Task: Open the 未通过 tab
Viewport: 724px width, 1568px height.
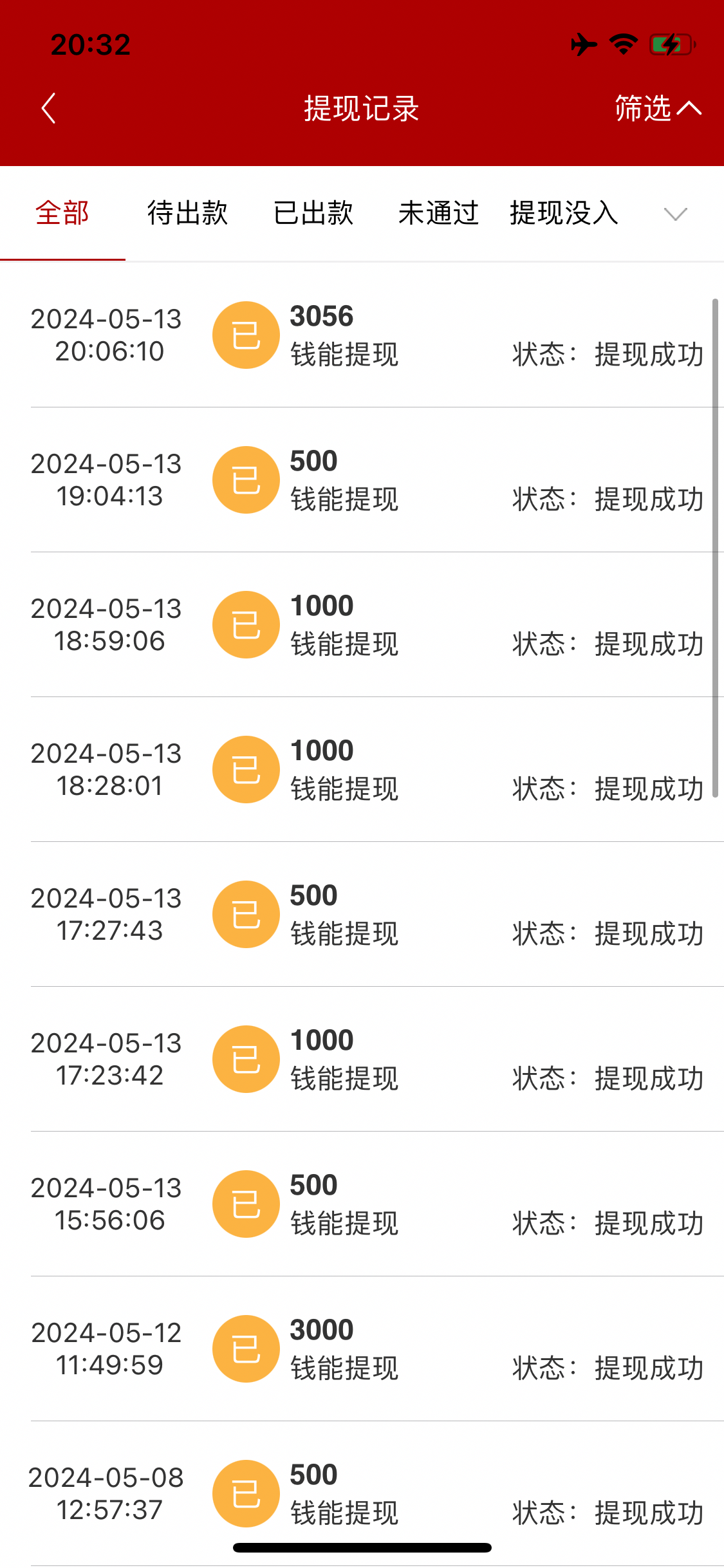Action: click(438, 213)
